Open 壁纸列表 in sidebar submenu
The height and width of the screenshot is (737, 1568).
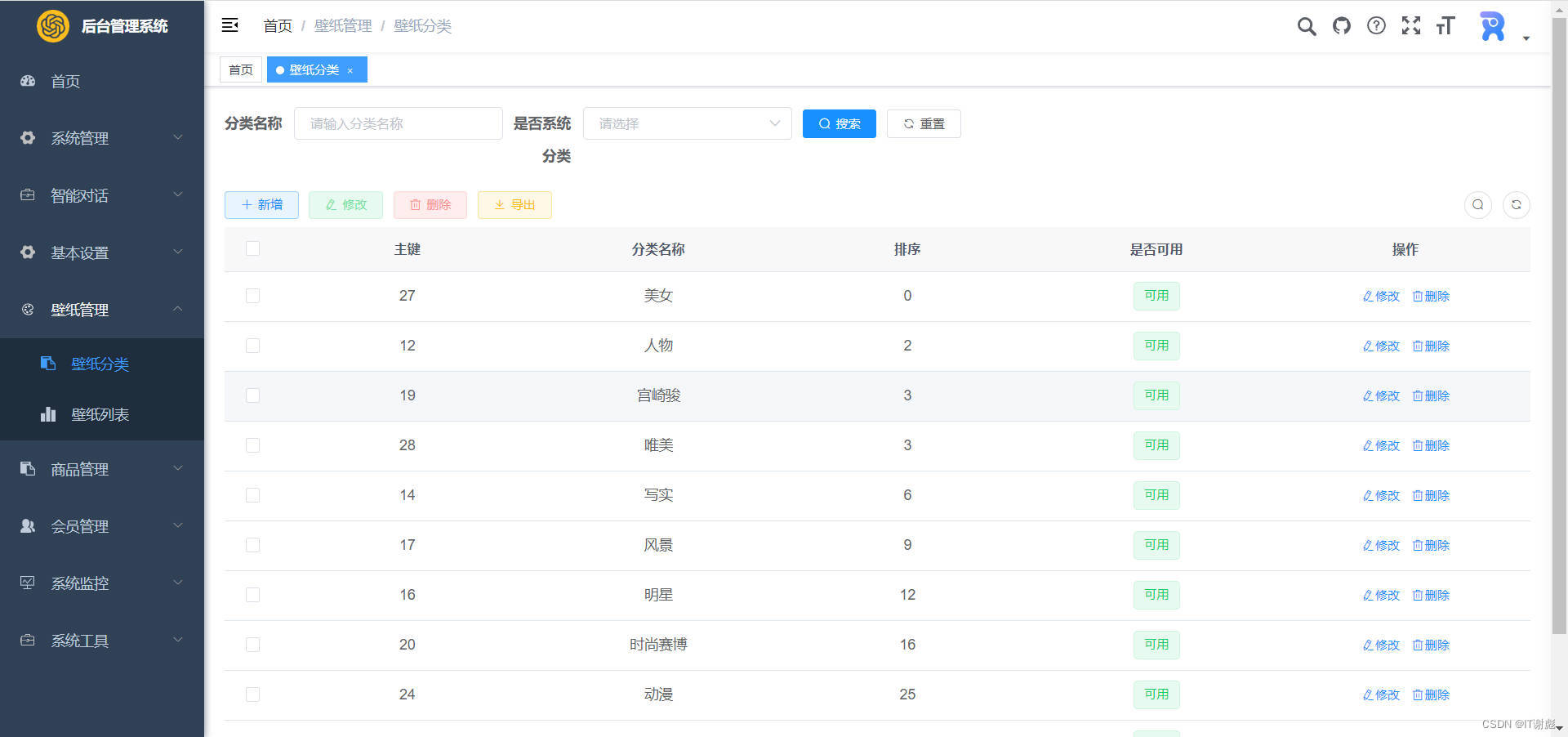tap(102, 414)
